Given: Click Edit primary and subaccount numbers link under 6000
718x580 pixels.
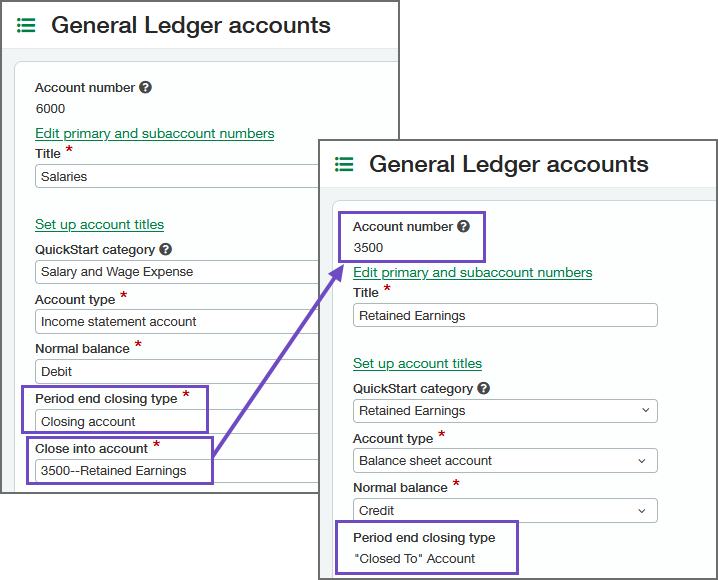Looking at the screenshot, I should 154,133.
